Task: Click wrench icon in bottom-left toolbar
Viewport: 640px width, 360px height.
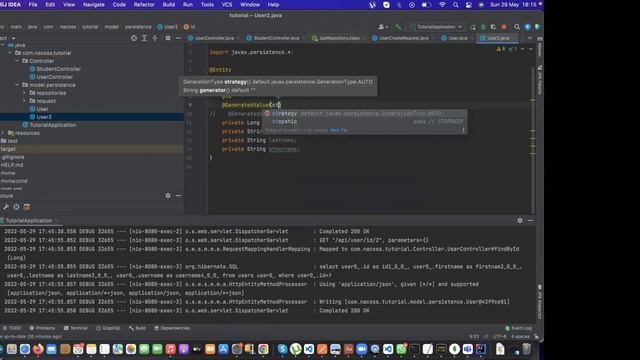Action: point(6,207)
